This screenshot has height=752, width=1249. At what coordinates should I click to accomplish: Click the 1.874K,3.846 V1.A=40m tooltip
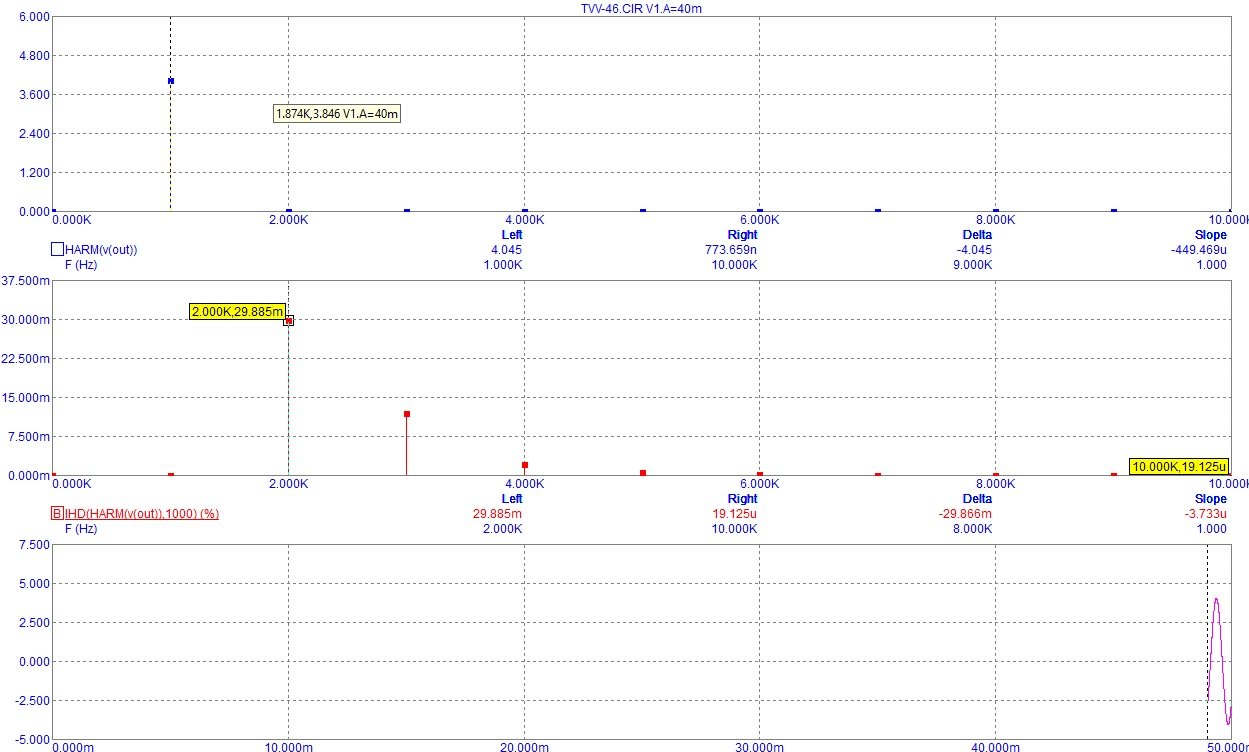tap(337, 114)
